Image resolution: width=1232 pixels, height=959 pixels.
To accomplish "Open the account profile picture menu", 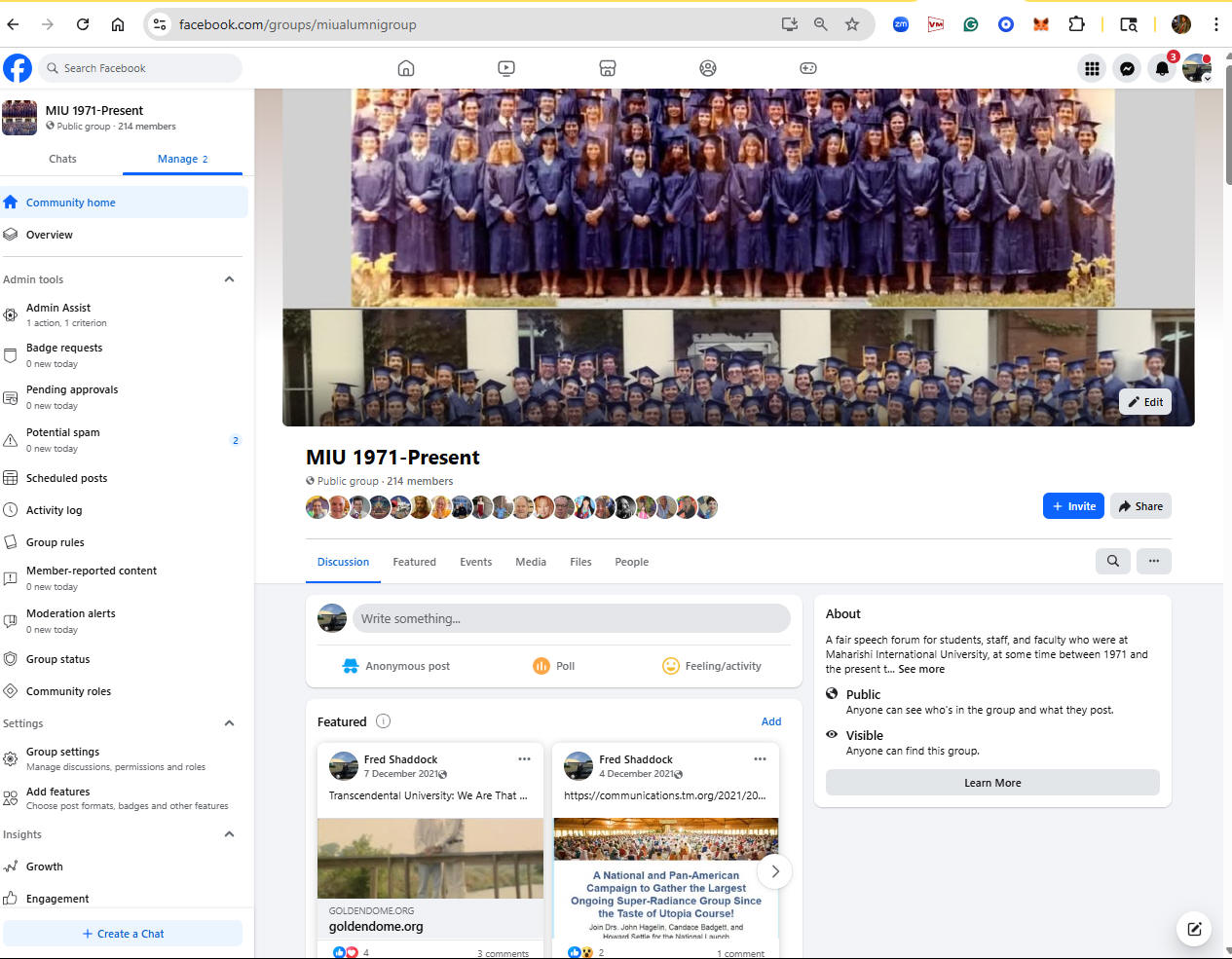I will [1197, 68].
